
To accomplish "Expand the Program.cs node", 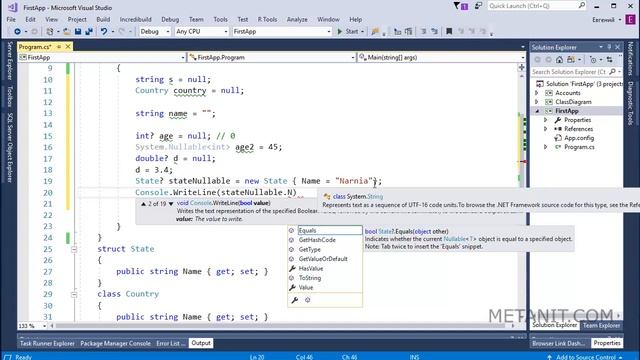I will pyautogui.click(x=546, y=147).
